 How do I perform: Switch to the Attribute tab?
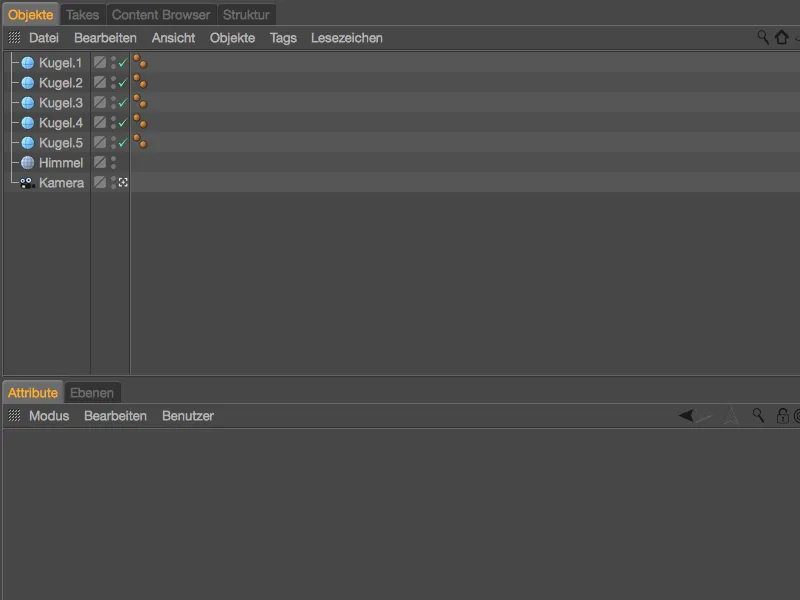click(33, 393)
